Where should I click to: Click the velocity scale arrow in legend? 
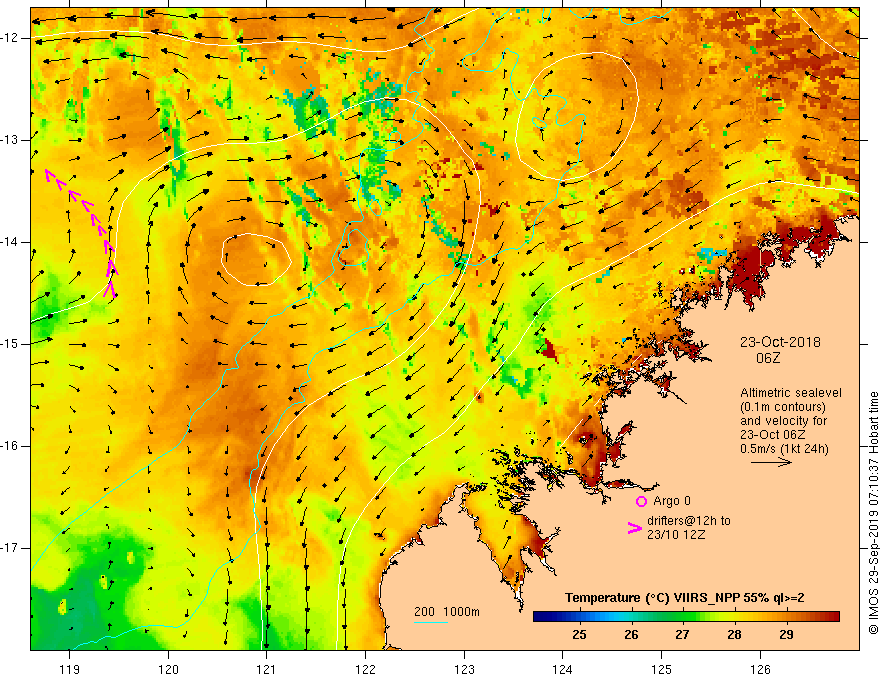771,462
